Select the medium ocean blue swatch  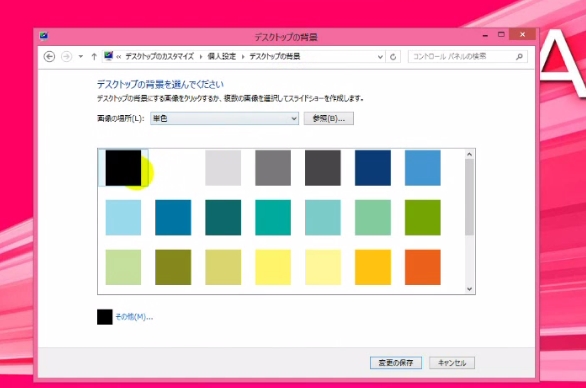[x=173, y=218]
